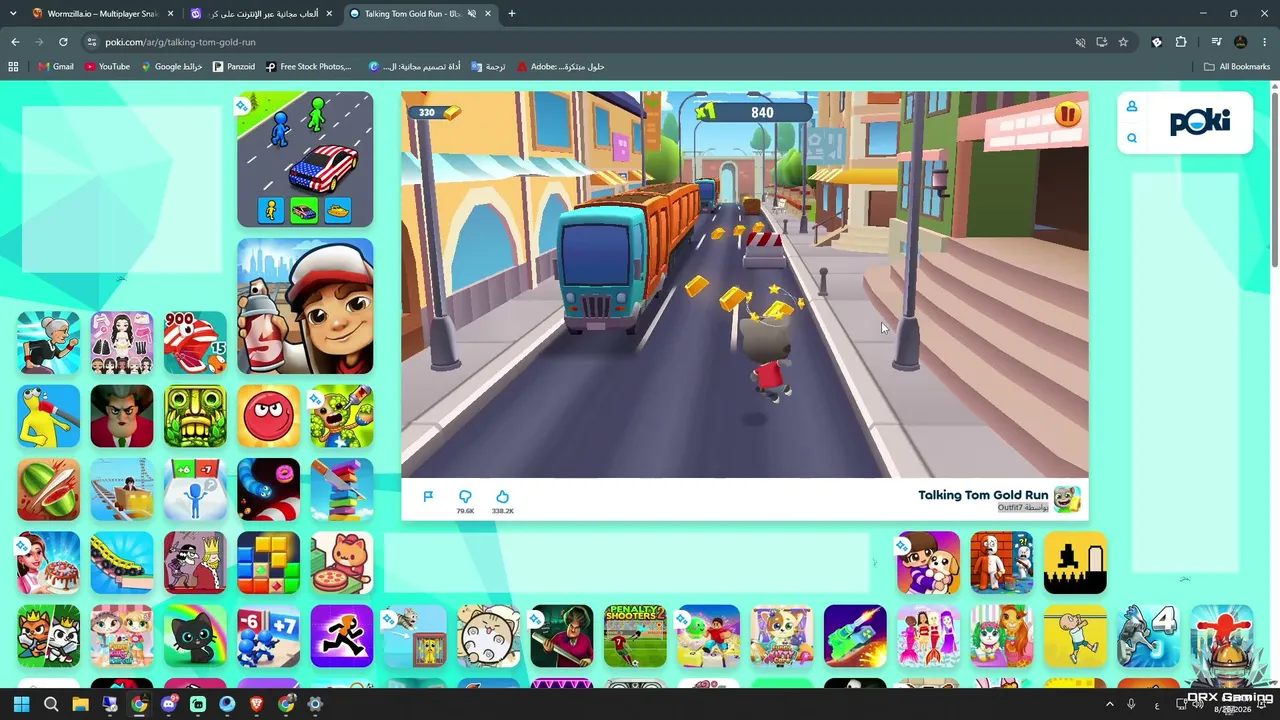This screenshot has width=1280, height=720.
Task: Click the microphone icon in system tray
Action: point(1131,704)
